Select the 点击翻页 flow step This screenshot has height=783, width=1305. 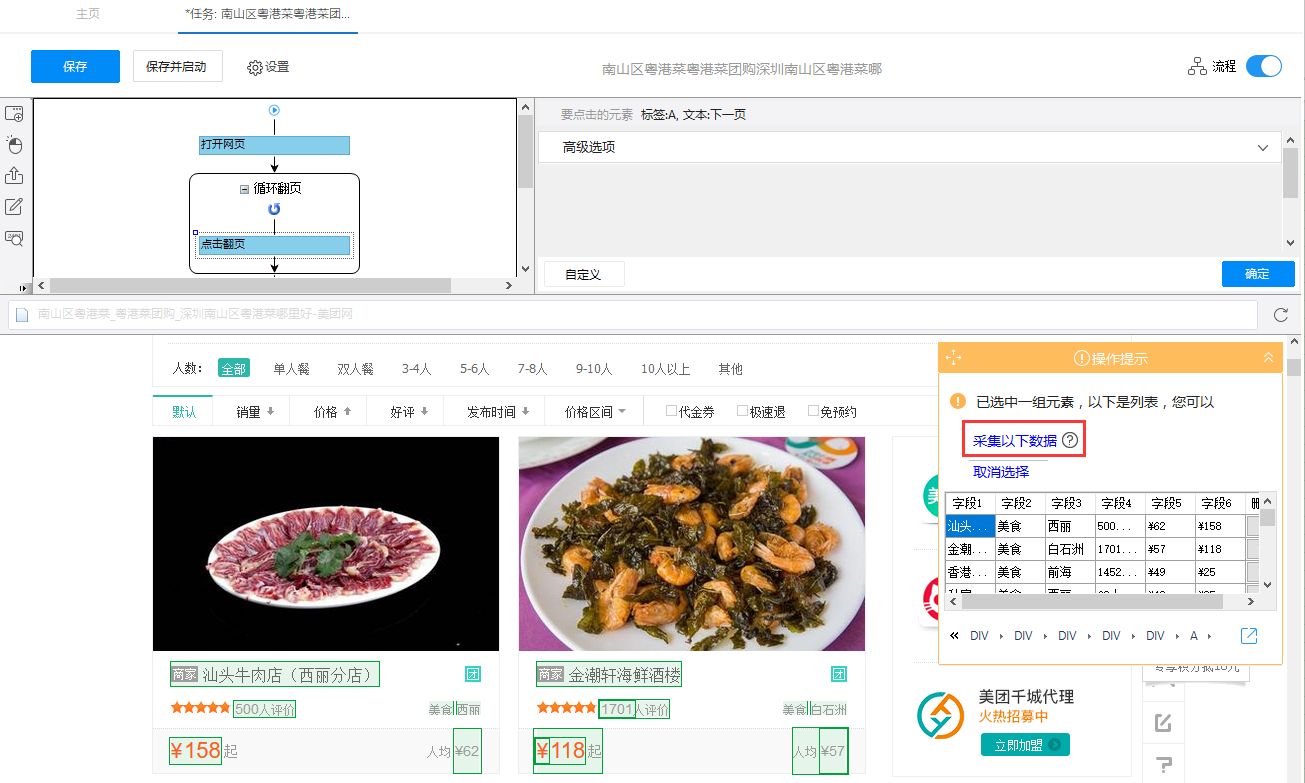pyautogui.click(x=274, y=245)
